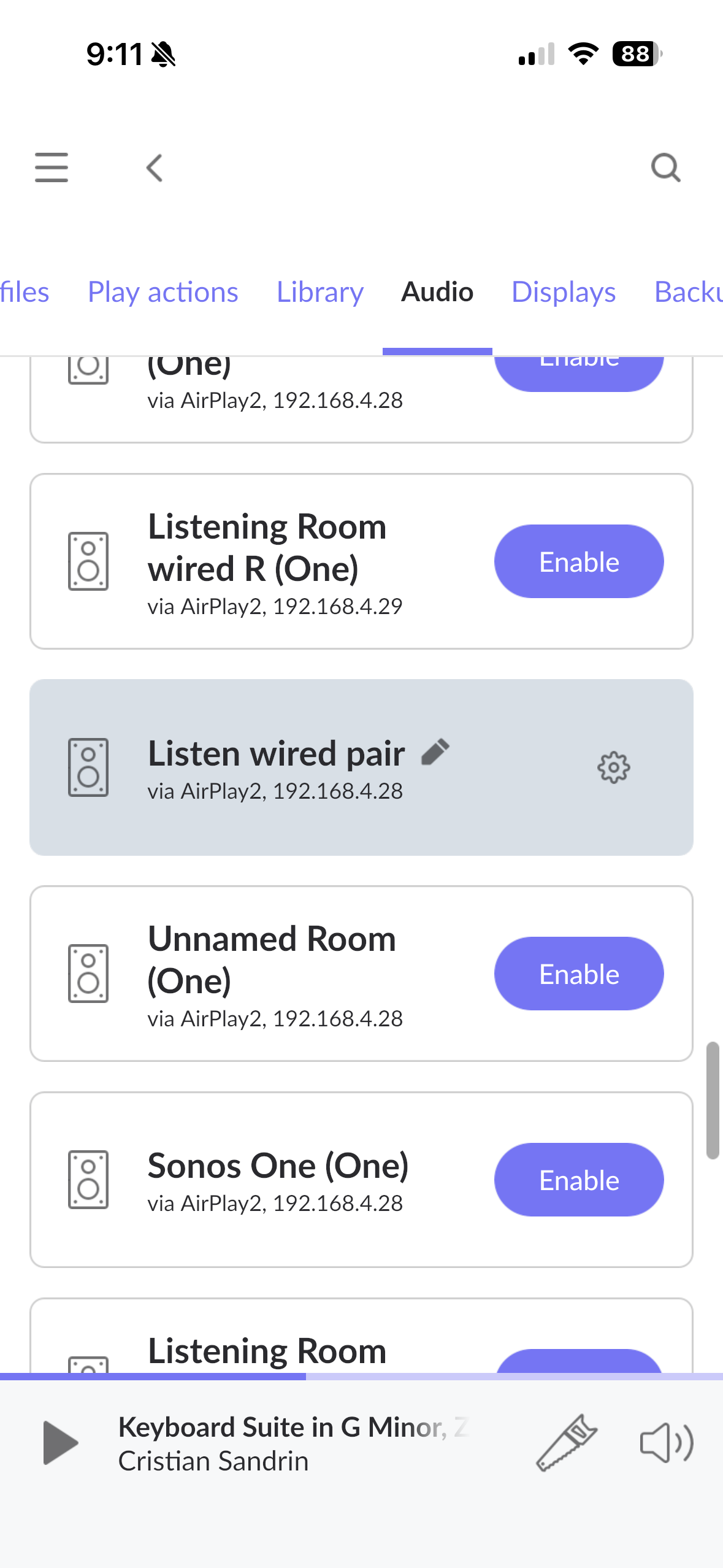Rename Listen wired pair with pencil icon
The width and height of the screenshot is (723, 1568).
(x=435, y=752)
